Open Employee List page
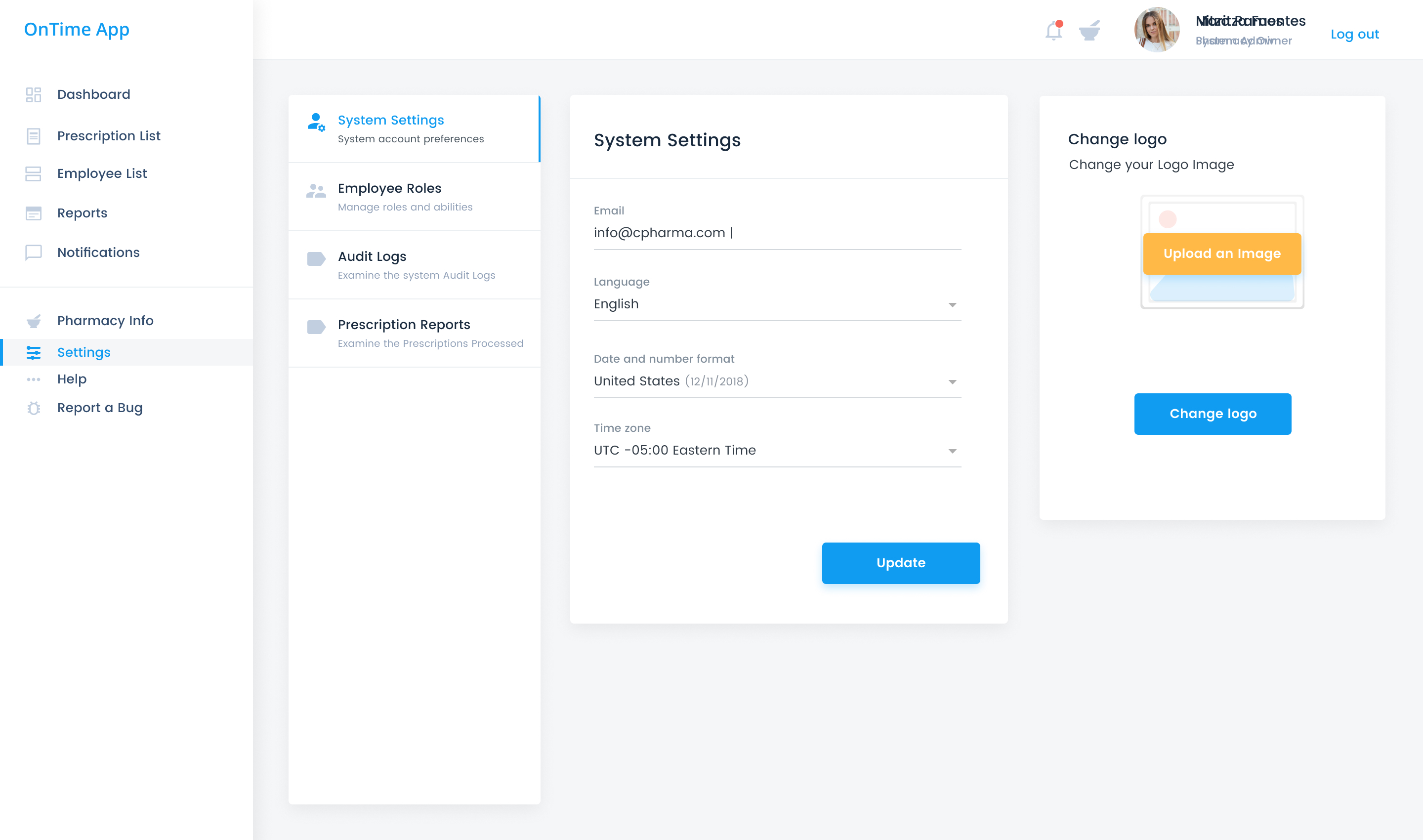 click(102, 174)
